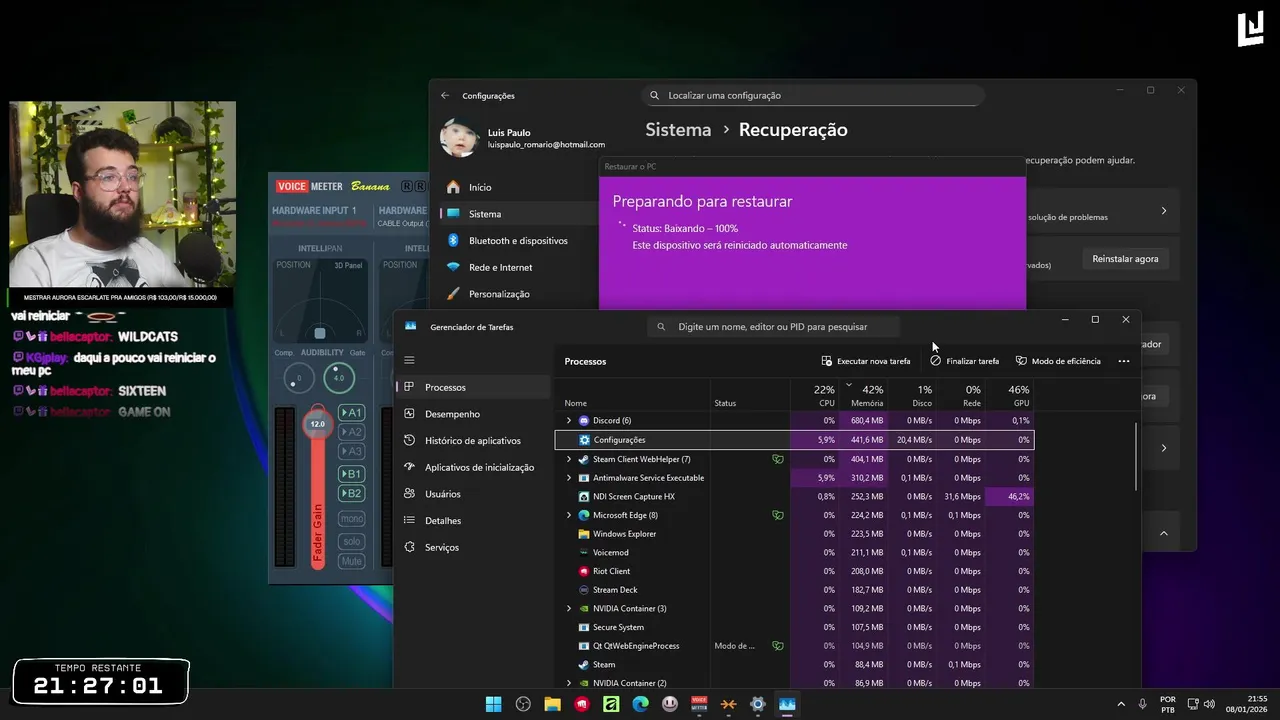Screen dimensions: 1280x720
Task: Go back using Settings back arrow
Action: [445, 96]
